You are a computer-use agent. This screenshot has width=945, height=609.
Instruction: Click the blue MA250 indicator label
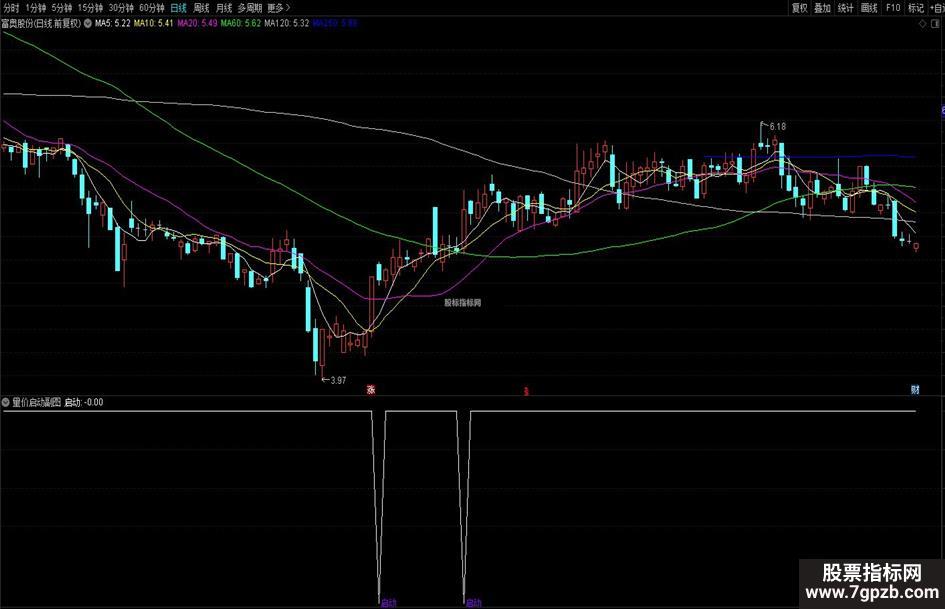[x=335, y=24]
